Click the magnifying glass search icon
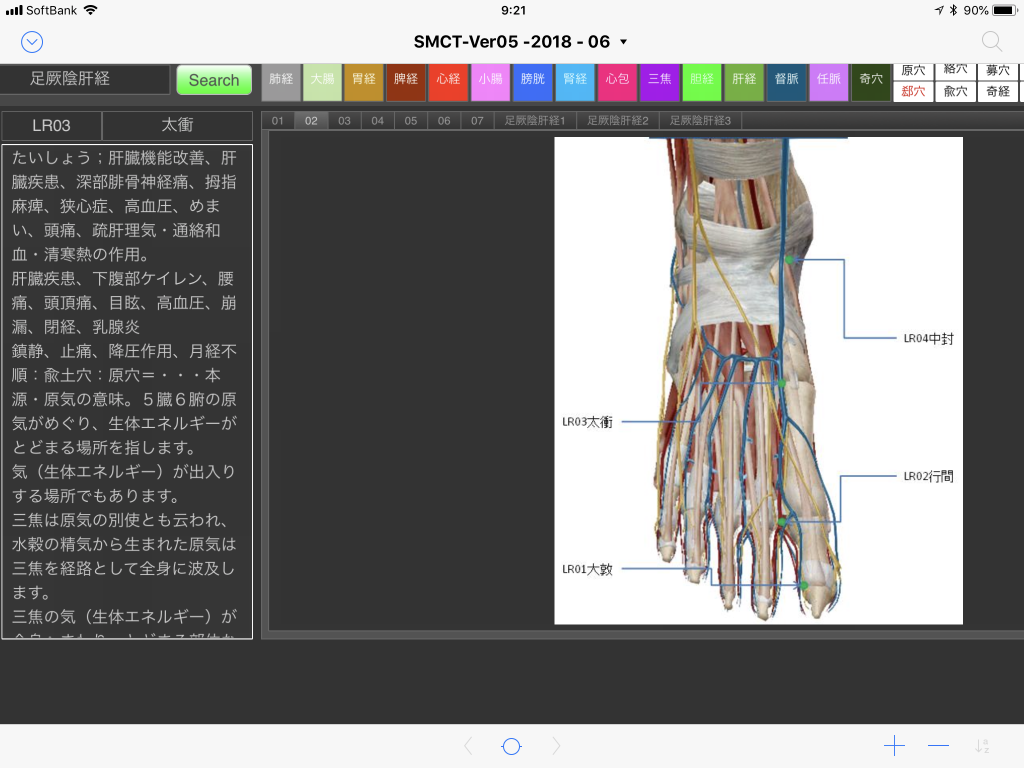This screenshot has height=768, width=1024. (x=991, y=42)
